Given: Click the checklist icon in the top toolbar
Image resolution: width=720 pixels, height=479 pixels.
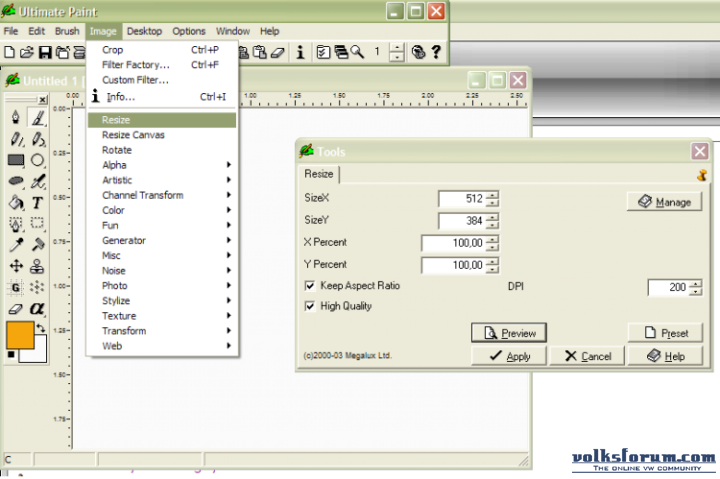Looking at the screenshot, I should pyautogui.click(x=323, y=52).
